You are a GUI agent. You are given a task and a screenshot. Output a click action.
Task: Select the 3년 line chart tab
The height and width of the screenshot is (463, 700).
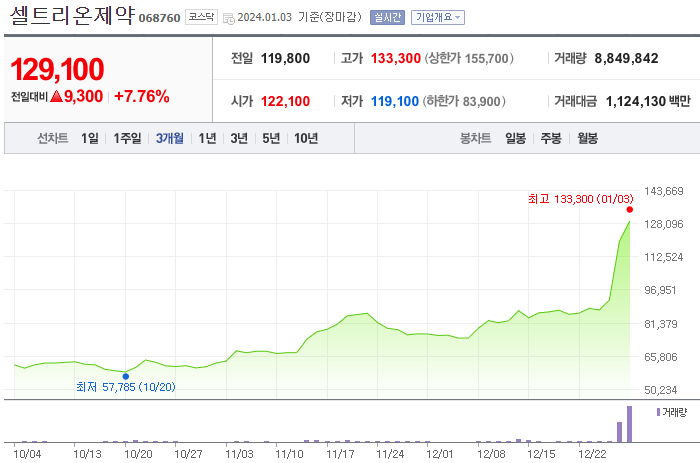tap(239, 138)
